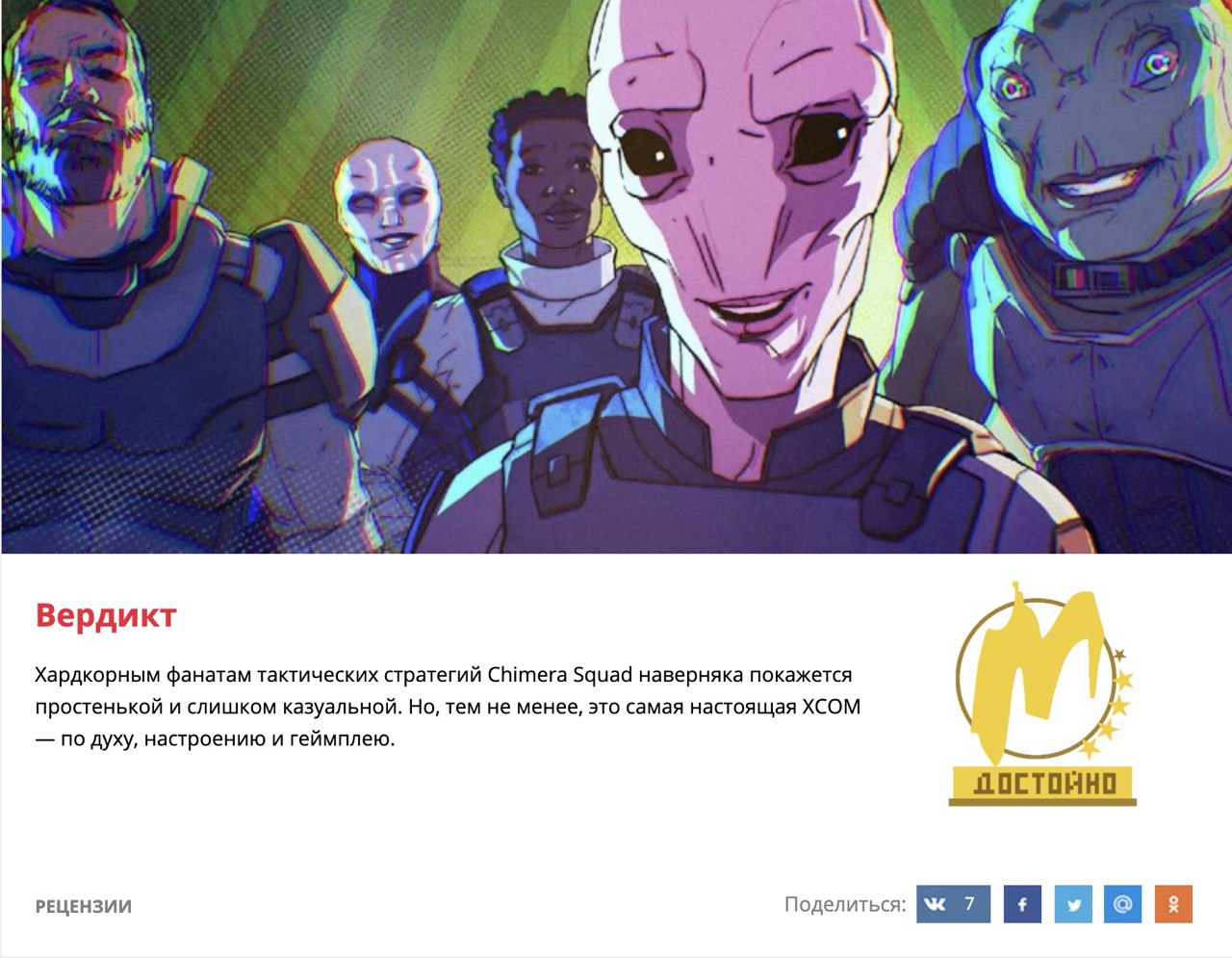Screen dimensions: 1232x958
Task: Click the Поделиться label
Action: tap(845, 904)
